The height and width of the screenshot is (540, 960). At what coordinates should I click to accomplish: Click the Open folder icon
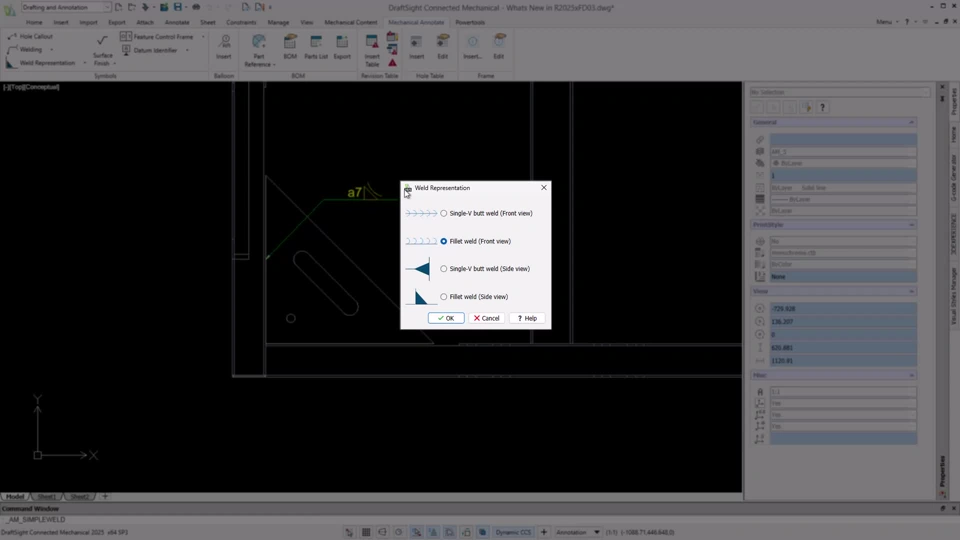(132, 7)
